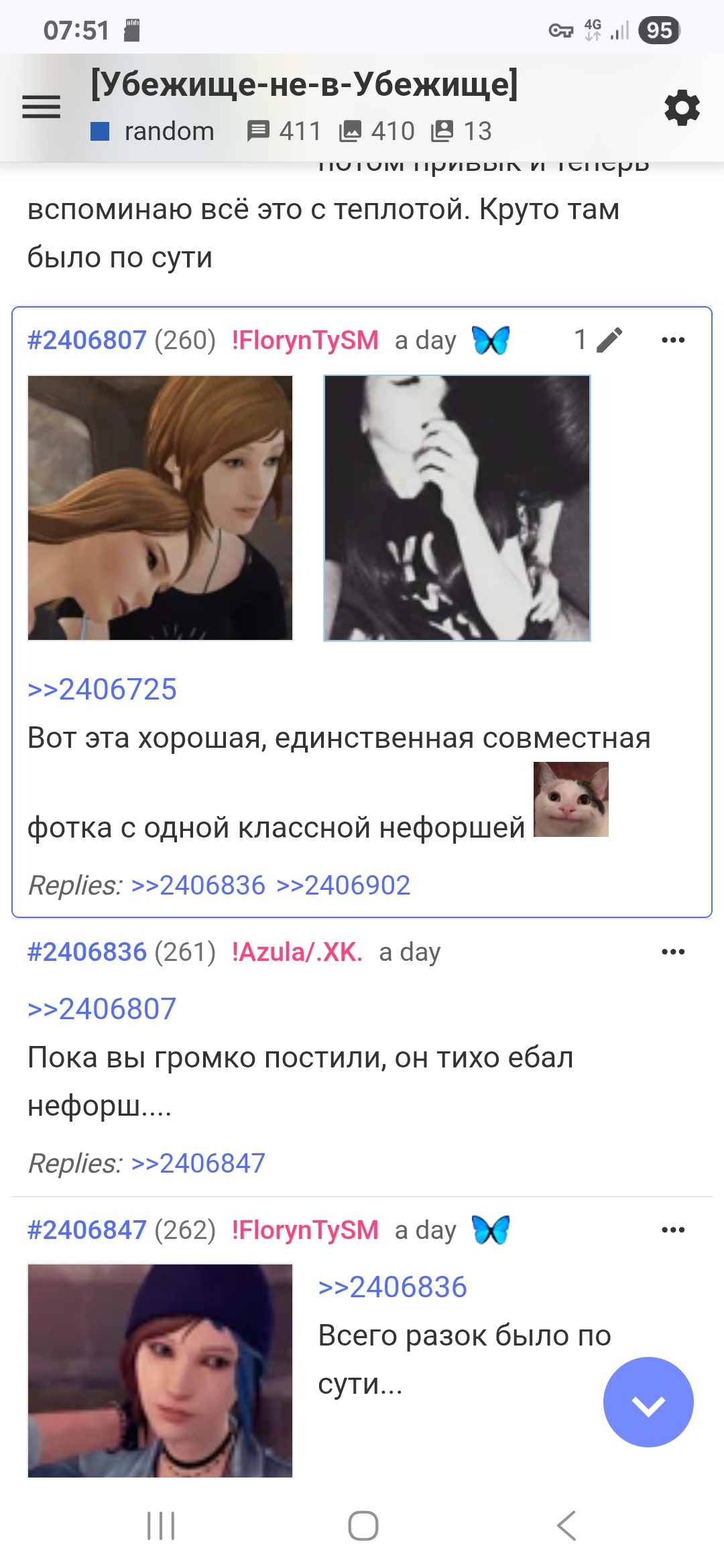This screenshot has width=724, height=1568.
Task: Open the hamburger navigation menu
Action: tap(42, 107)
